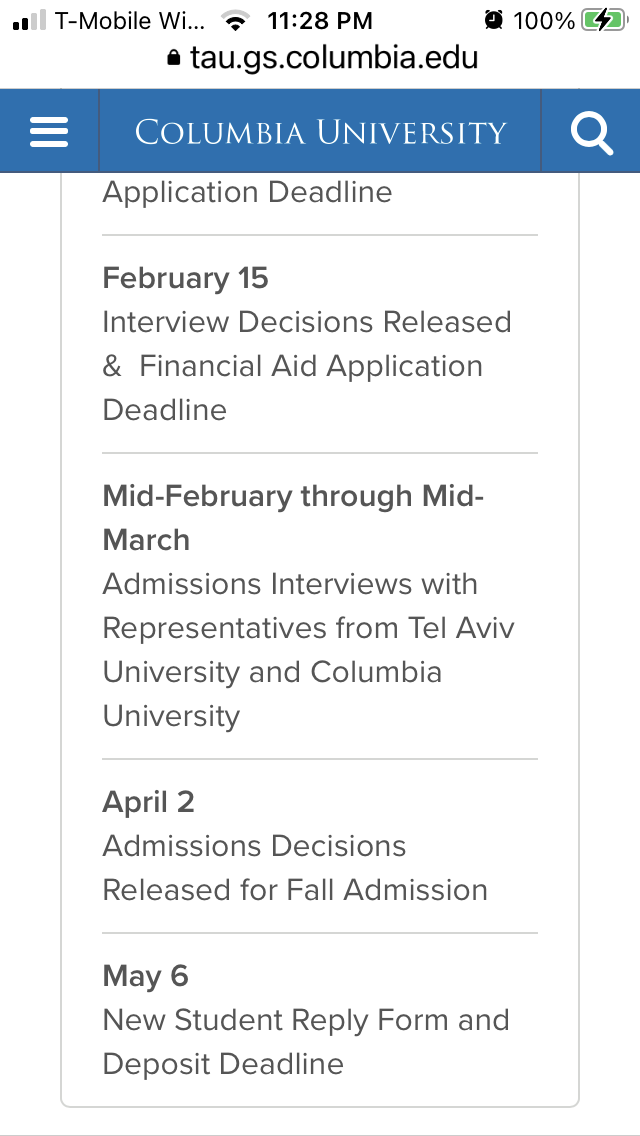This screenshot has height=1136, width=640.
Task: Tap Mid-February through Mid-March heading
Action: [x=292, y=517]
